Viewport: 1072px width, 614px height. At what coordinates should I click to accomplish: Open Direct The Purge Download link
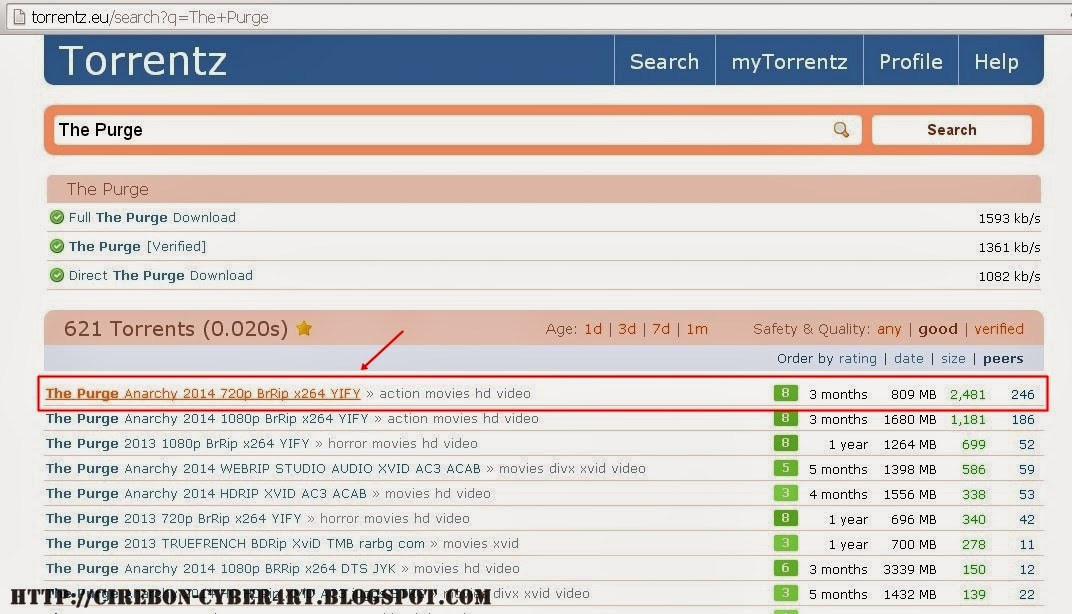point(161,276)
